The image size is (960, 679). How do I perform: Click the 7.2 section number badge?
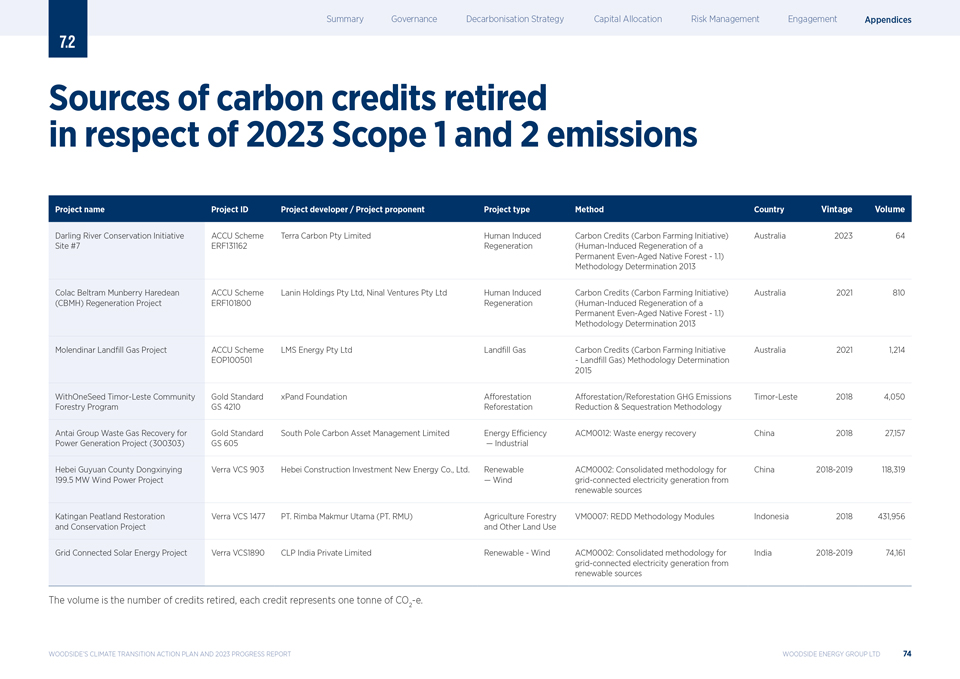(67, 42)
